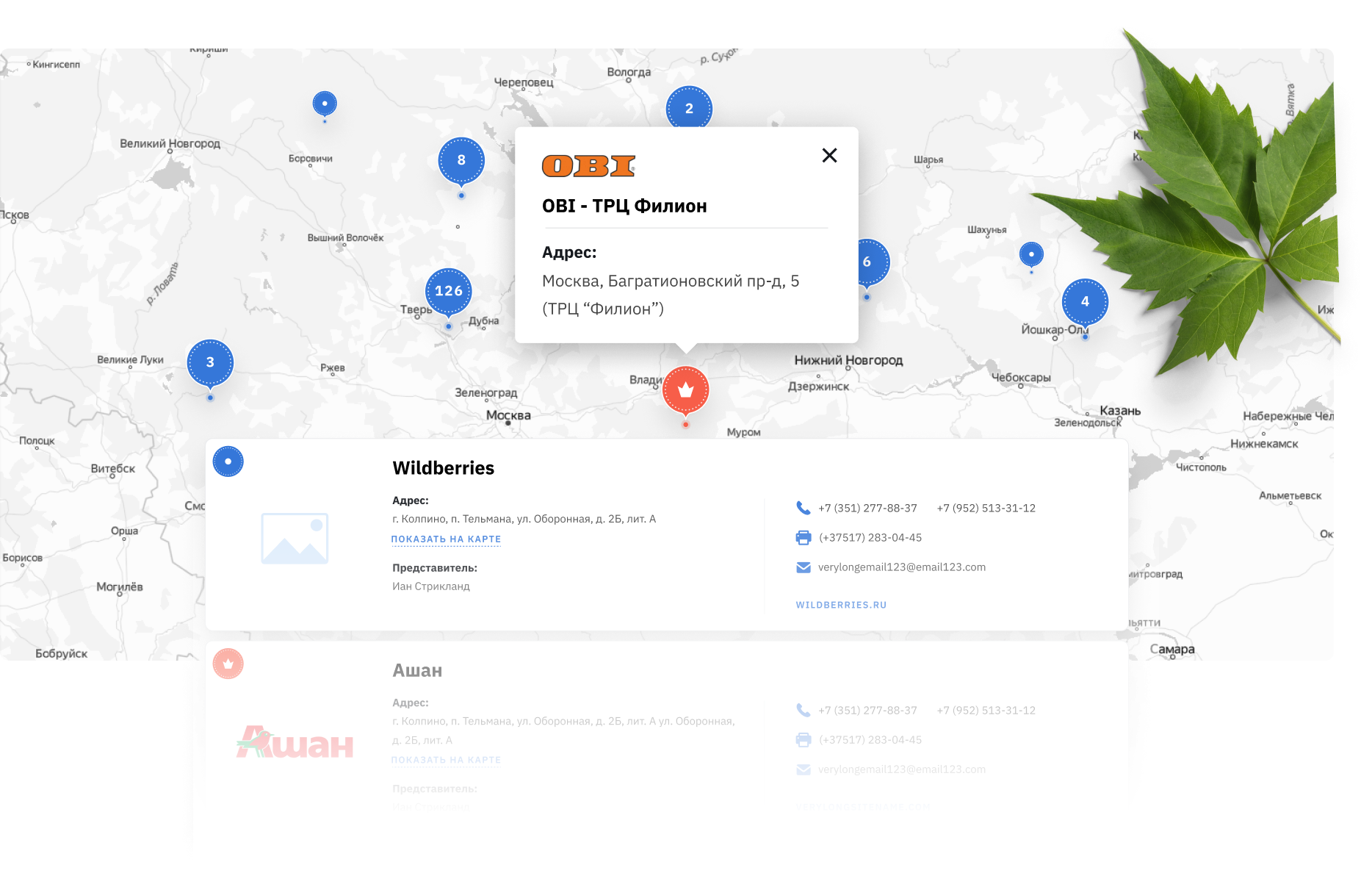Click the 'Полоцк' map label
The image size is (1372, 887).
[37, 441]
